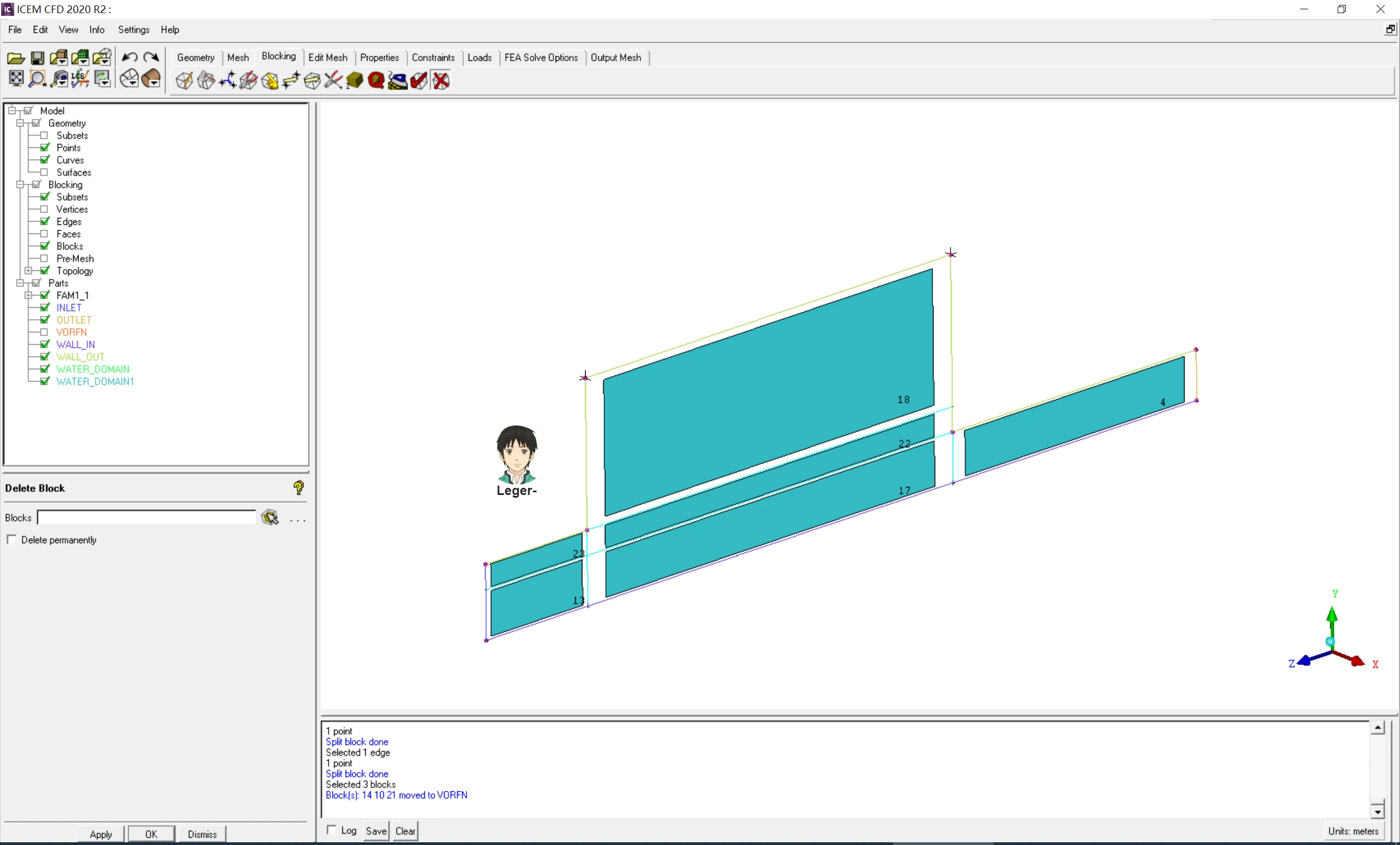Enable the VORFN part checkbox

pos(44,332)
